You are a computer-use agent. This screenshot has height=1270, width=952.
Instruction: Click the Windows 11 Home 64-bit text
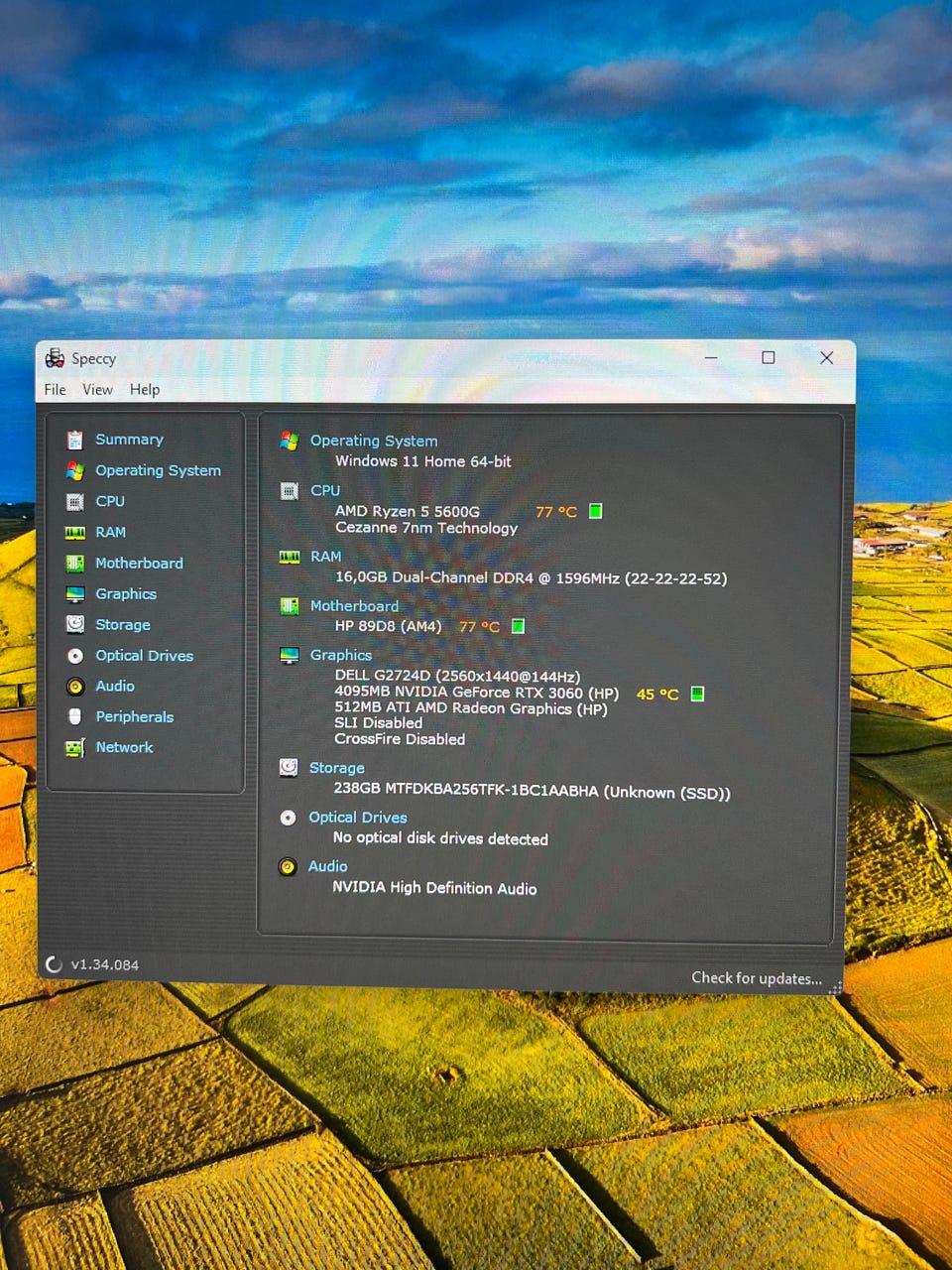[423, 461]
